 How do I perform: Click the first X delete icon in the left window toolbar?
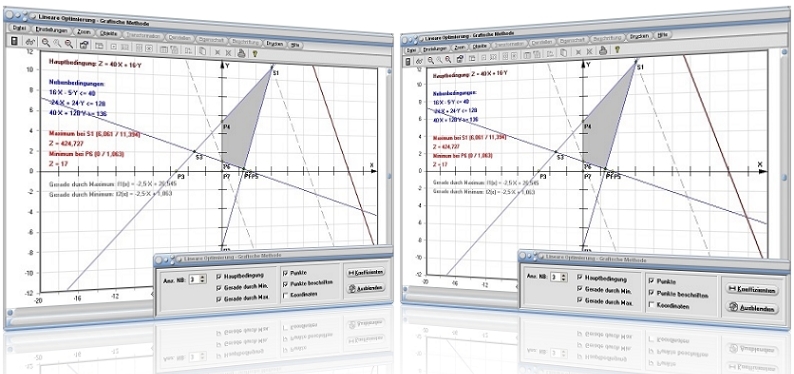(217, 52)
